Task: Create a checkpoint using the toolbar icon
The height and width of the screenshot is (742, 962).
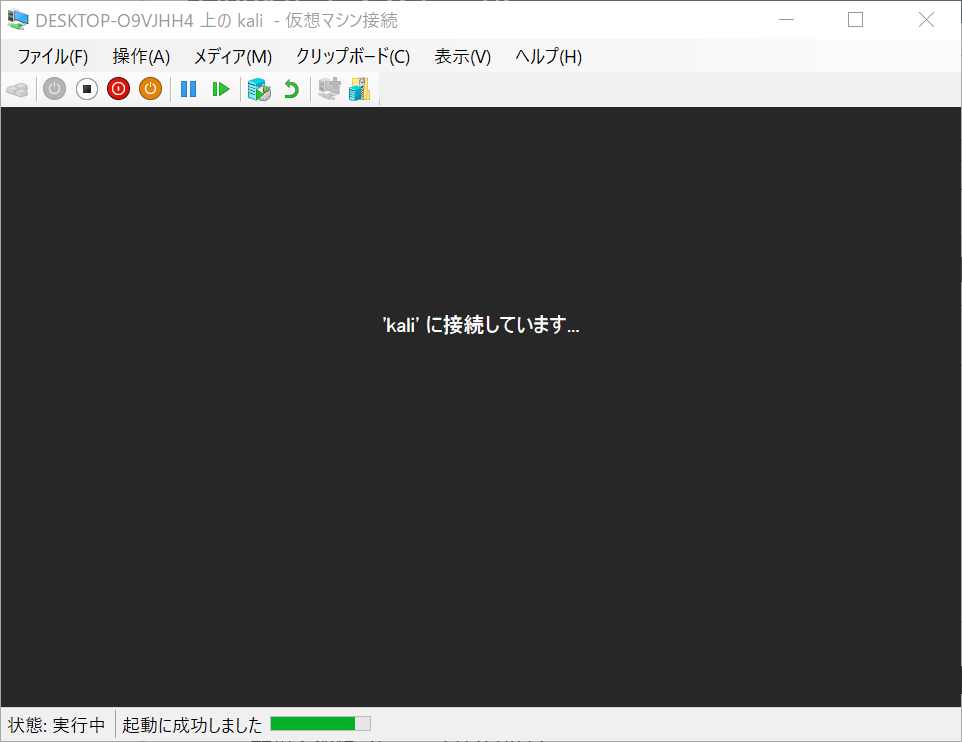Action: 259,89
